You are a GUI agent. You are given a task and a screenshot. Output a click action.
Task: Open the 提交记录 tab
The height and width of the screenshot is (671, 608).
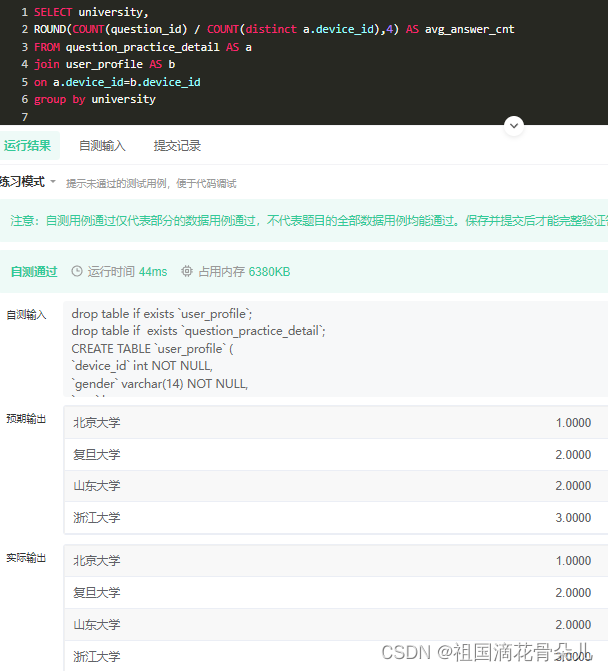pyautogui.click(x=177, y=146)
